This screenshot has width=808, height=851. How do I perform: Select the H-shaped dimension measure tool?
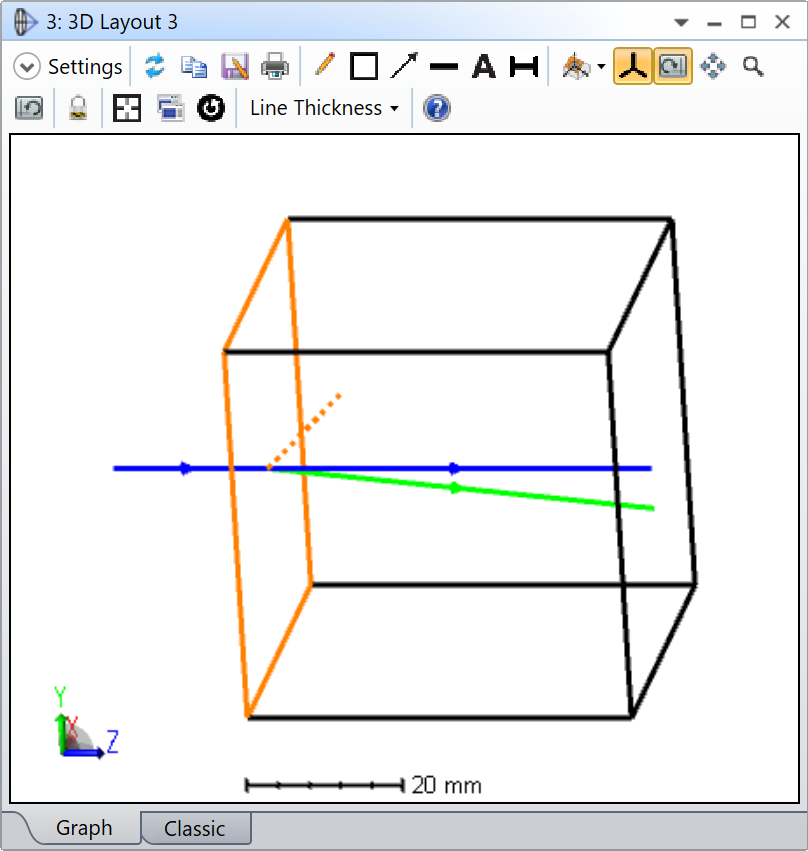point(524,67)
